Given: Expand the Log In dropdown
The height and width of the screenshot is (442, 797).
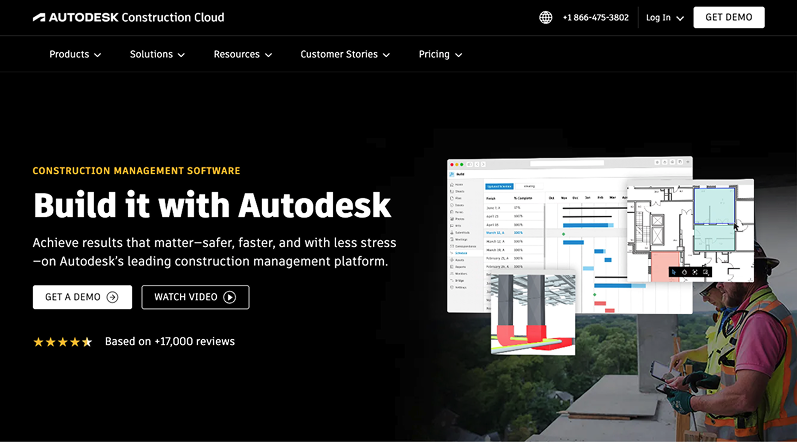Looking at the screenshot, I should (x=665, y=17).
